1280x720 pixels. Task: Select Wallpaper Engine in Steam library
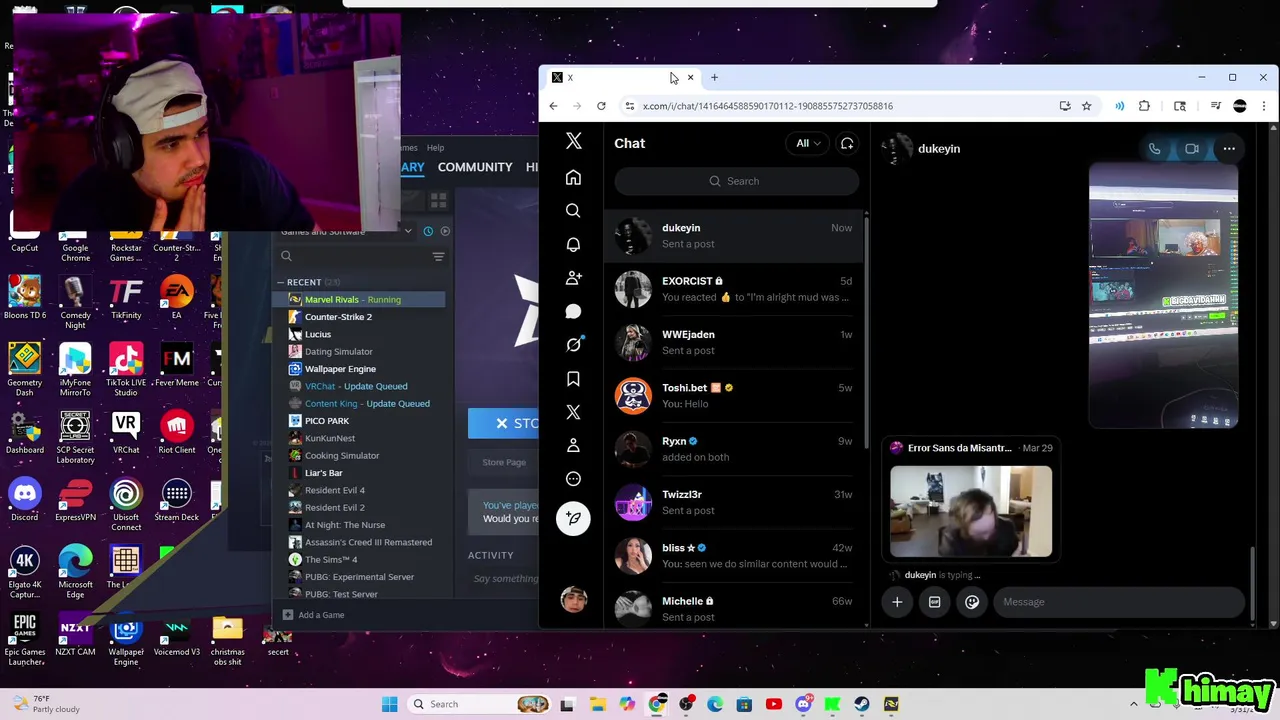340,369
